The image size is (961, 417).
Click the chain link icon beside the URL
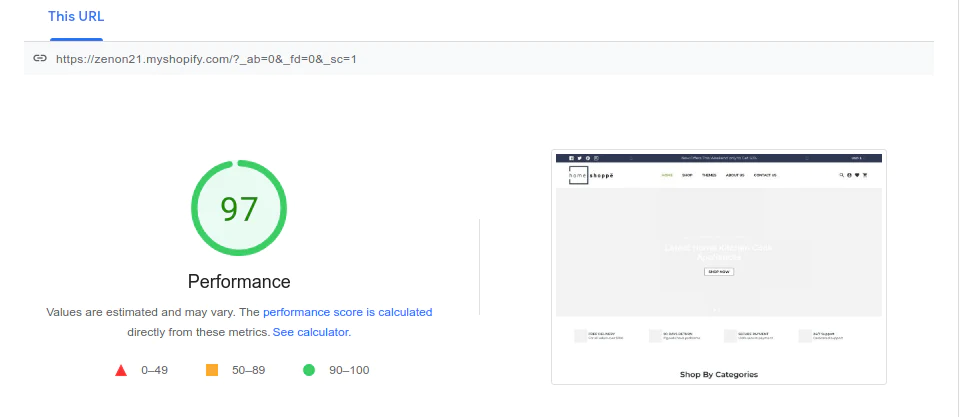[x=40, y=59]
